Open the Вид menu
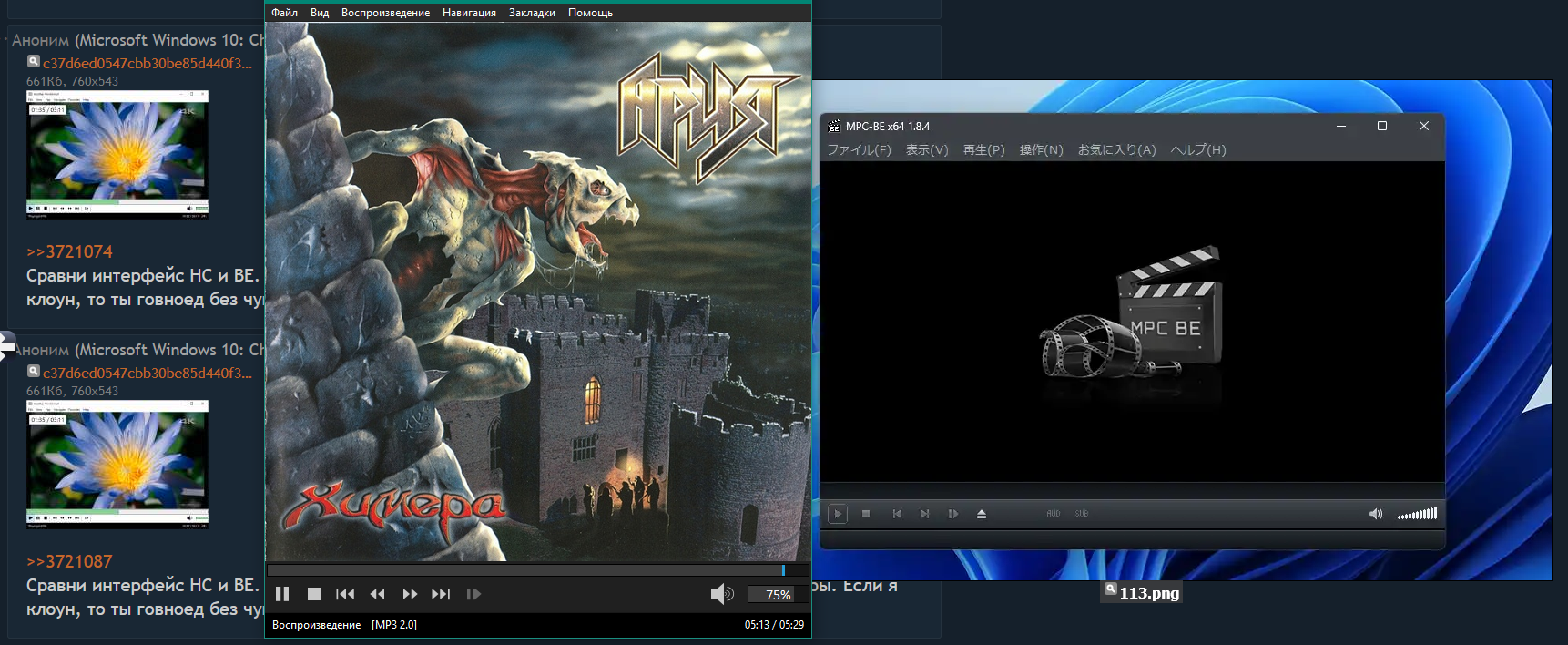Image resolution: width=1568 pixels, height=645 pixels. pyautogui.click(x=320, y=13)
